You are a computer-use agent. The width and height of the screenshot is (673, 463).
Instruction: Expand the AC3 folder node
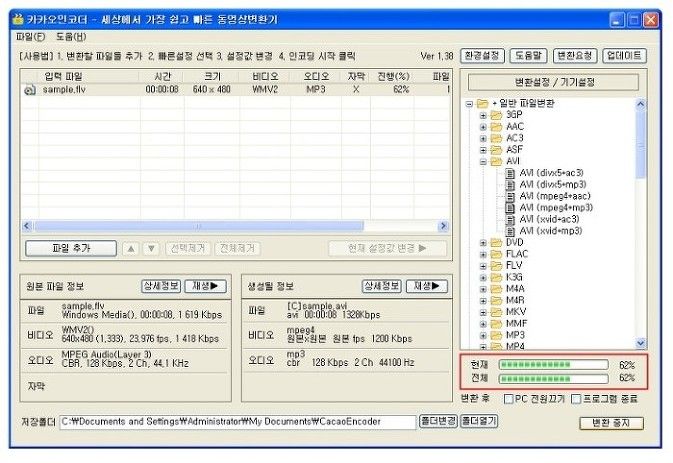point(483,139)
